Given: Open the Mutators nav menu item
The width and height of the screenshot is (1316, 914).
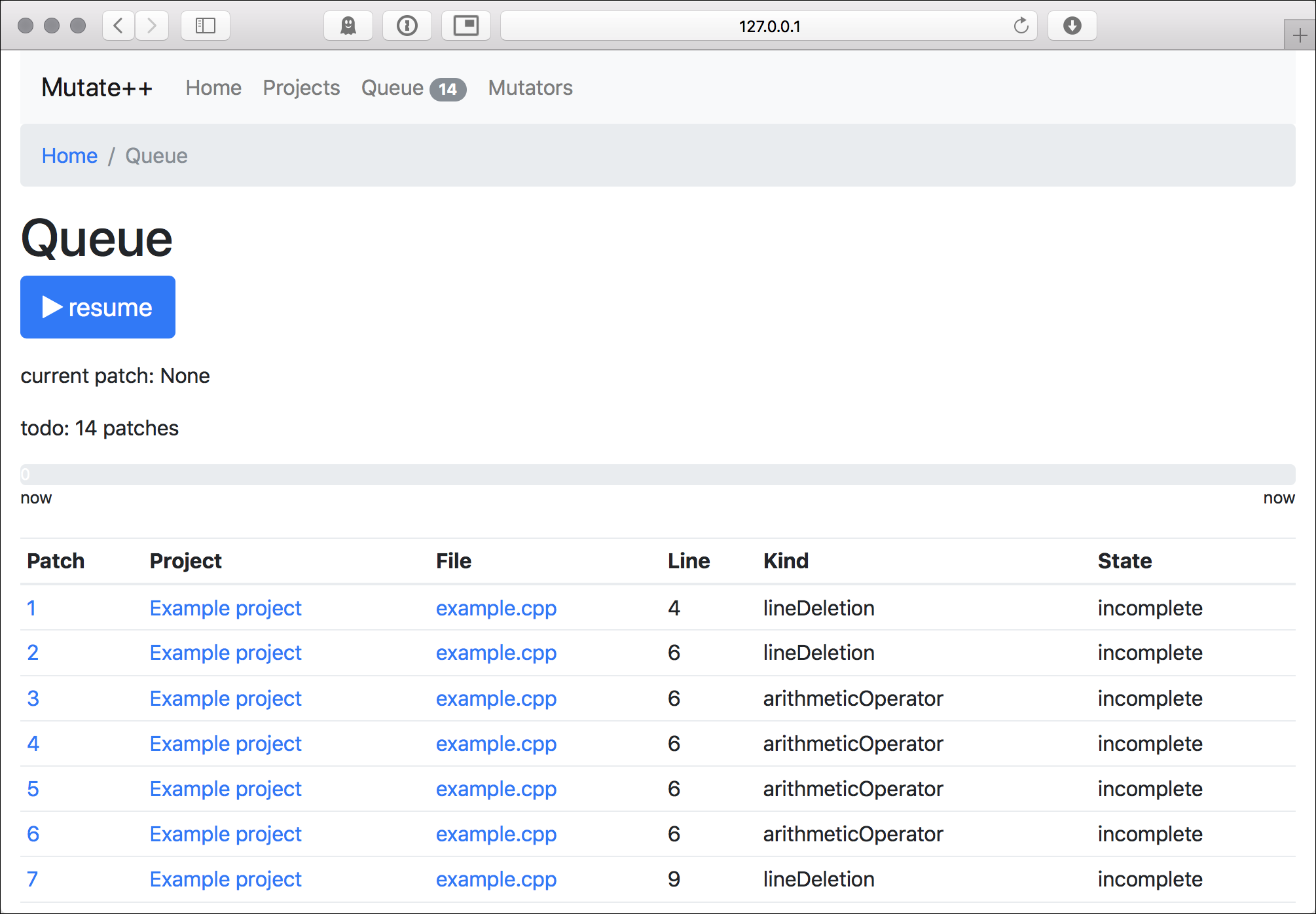Looking at the screenshot, I should [x=530, y=88].
